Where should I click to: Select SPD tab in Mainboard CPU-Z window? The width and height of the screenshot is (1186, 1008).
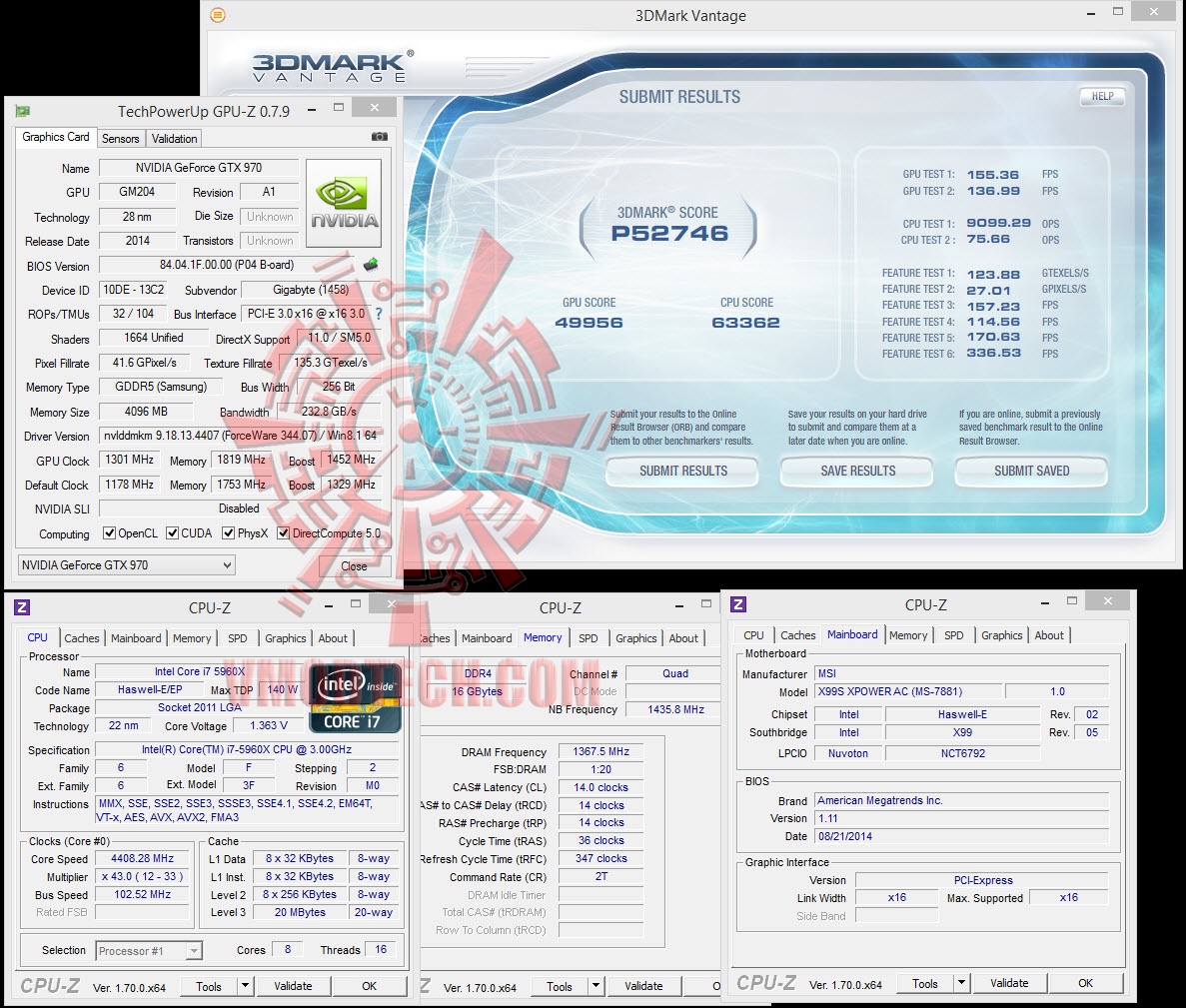pos(954,635)
